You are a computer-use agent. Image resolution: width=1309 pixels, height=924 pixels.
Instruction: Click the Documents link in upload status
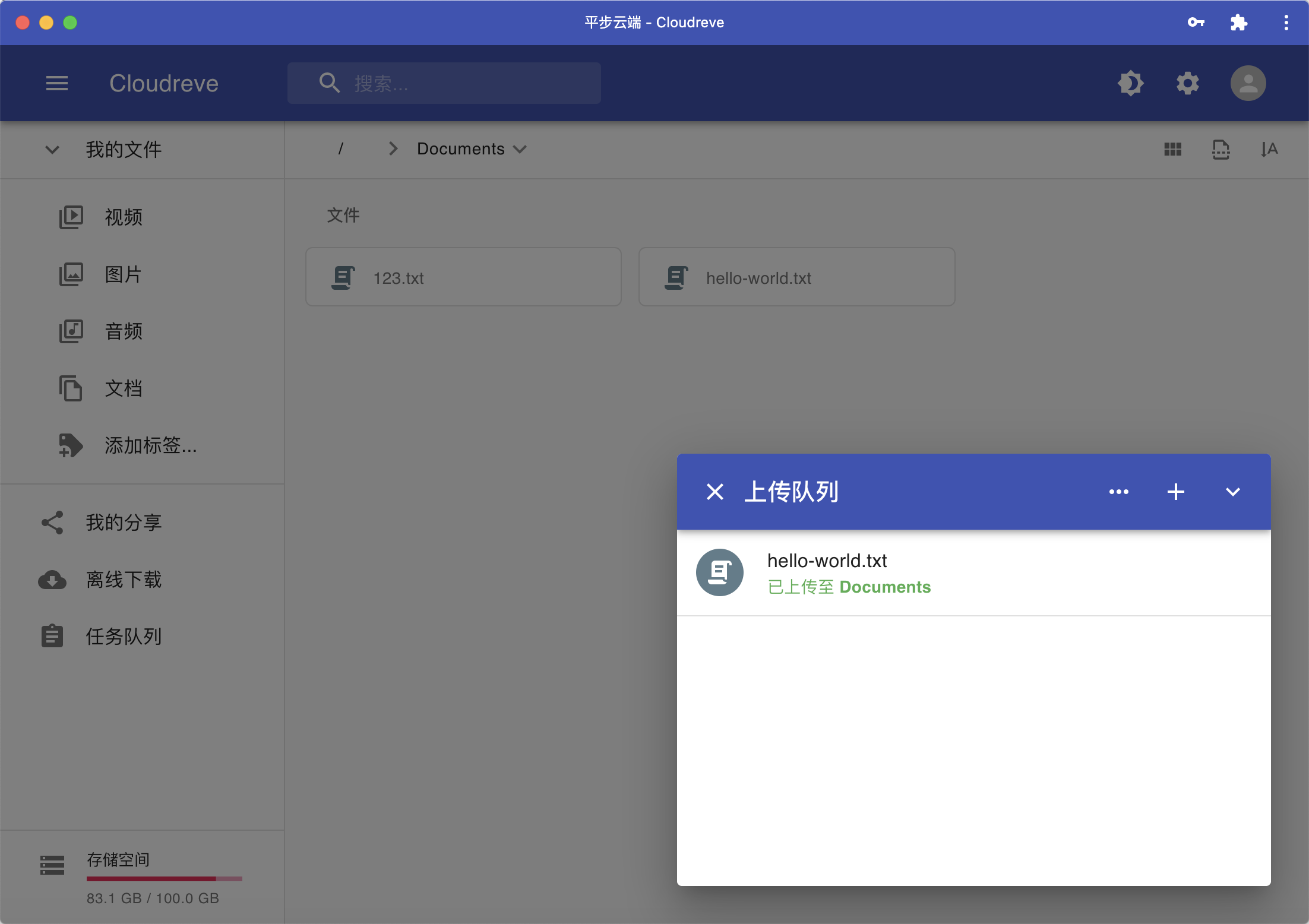(x=884, y=587)
